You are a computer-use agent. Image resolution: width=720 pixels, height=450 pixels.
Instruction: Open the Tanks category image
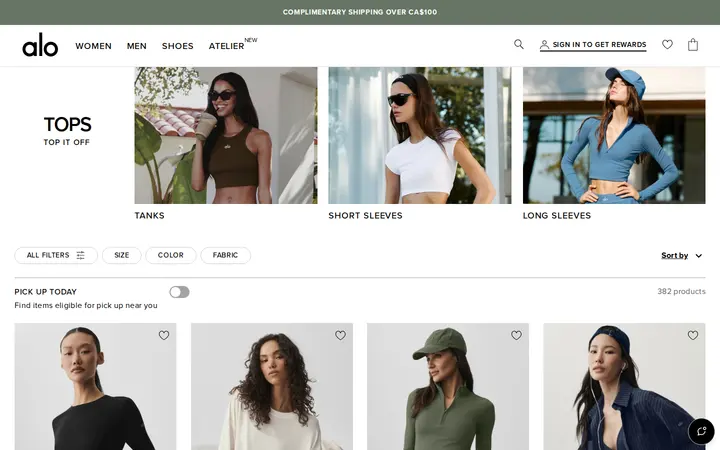click(x=226, y=135)
